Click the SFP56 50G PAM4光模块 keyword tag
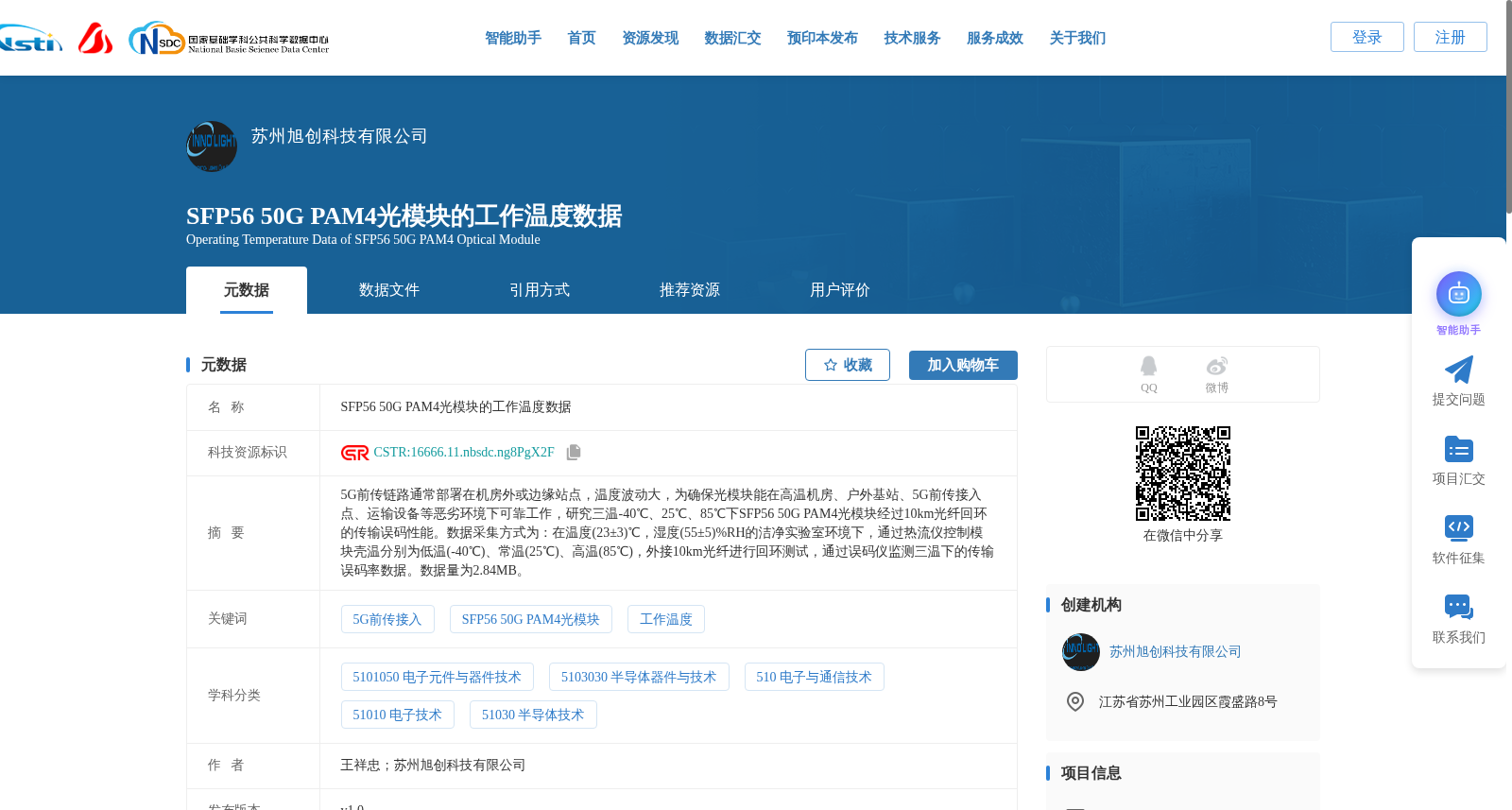The image size is (1512, 810). (x=531, y=619)
